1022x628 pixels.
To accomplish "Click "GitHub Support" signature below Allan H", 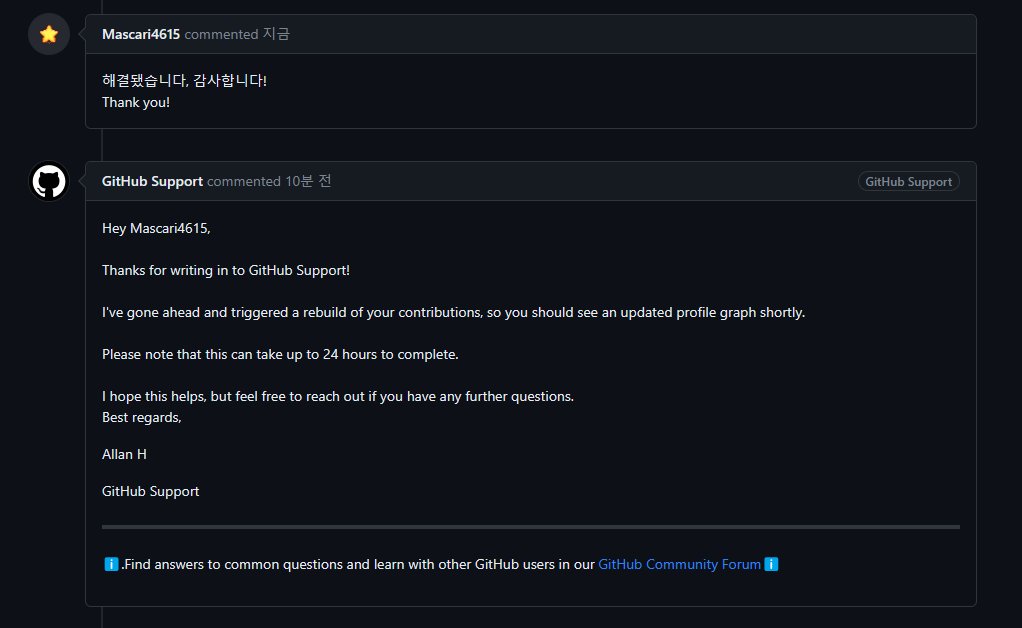I will coord(150,491).
